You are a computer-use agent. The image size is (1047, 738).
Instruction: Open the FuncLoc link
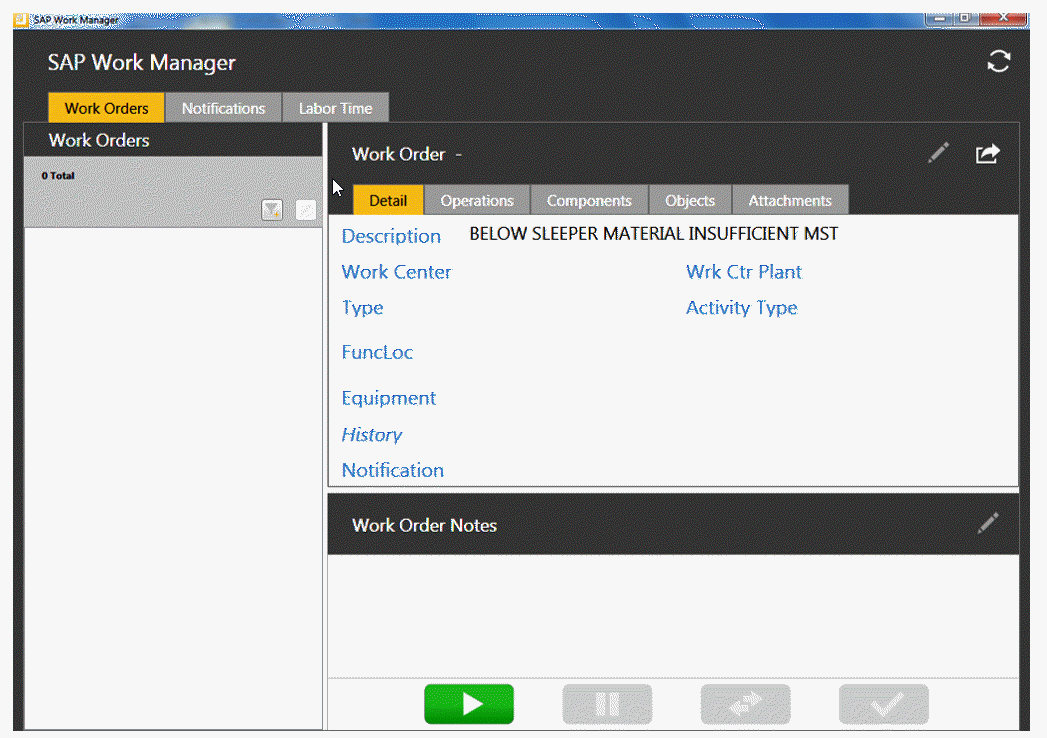tap(377, 352)
